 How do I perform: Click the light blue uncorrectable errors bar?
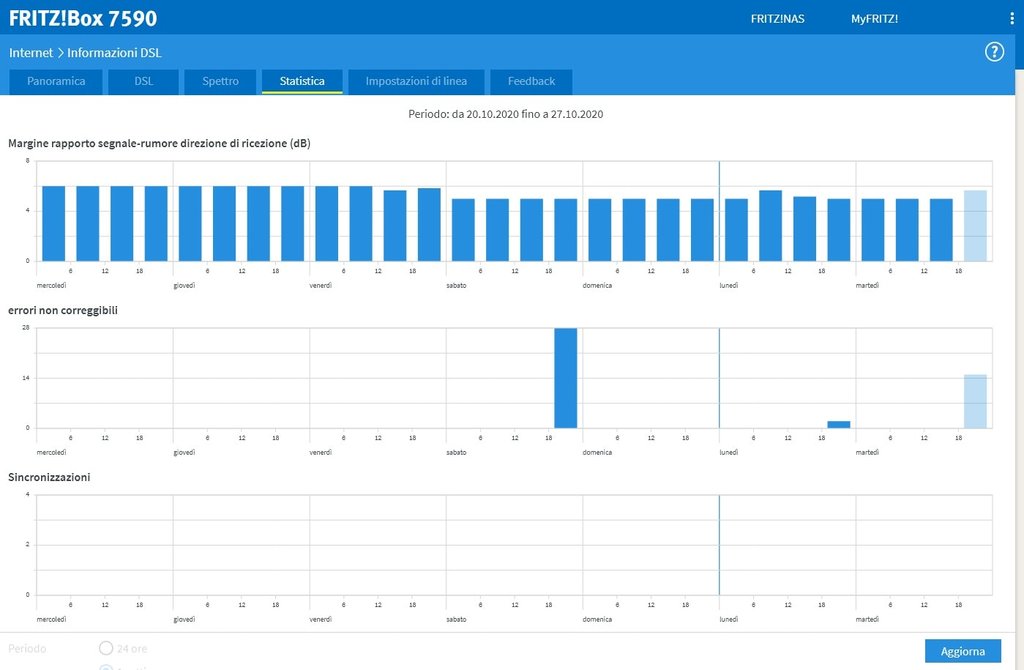(975, 401)
